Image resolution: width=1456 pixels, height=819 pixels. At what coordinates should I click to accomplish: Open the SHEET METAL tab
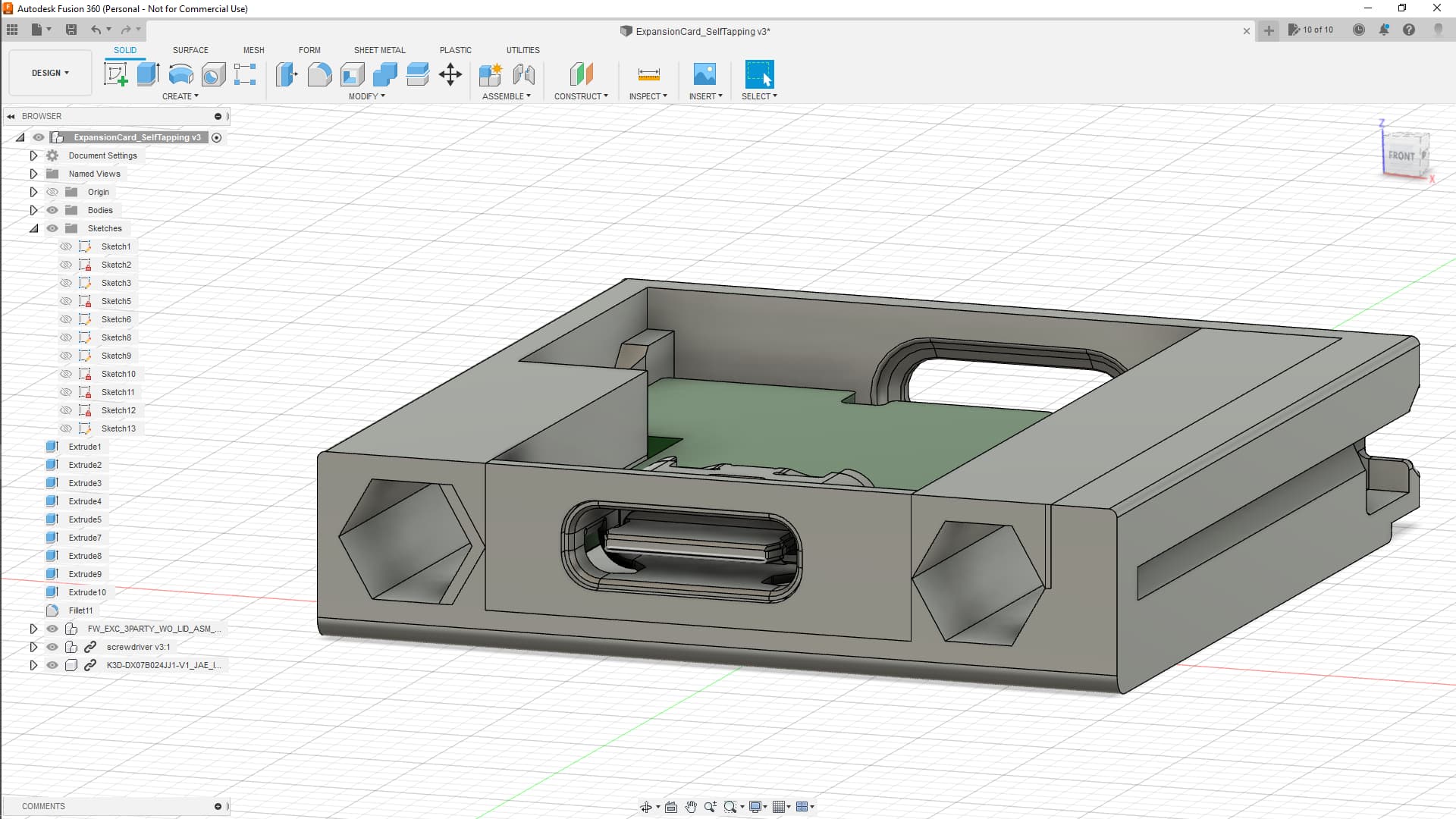tap(379, 50)
